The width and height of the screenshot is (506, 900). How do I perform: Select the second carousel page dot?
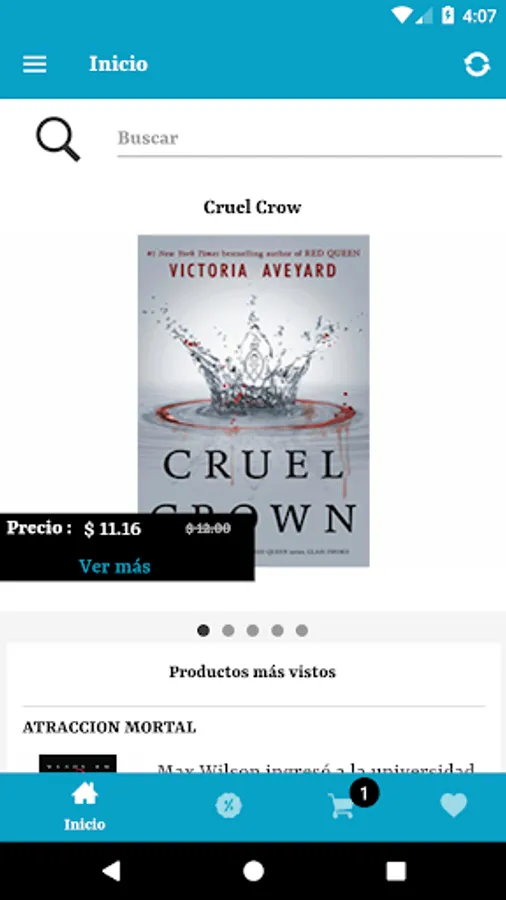(x=228, y=631)
